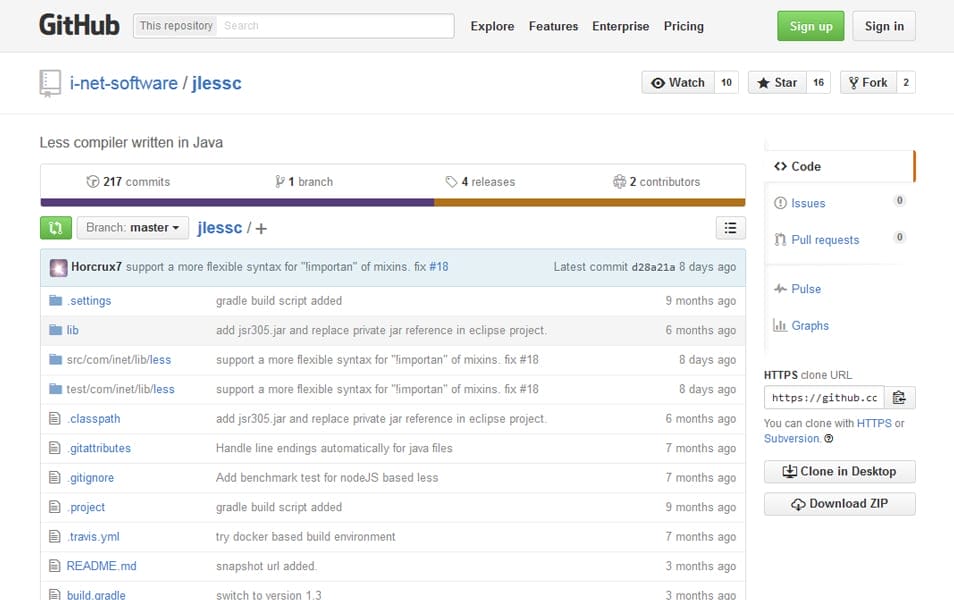This screenshot has width=954, height=600.
Task: Click the releases tag icon
Action: pyautogui.click(x=451, y=181)
